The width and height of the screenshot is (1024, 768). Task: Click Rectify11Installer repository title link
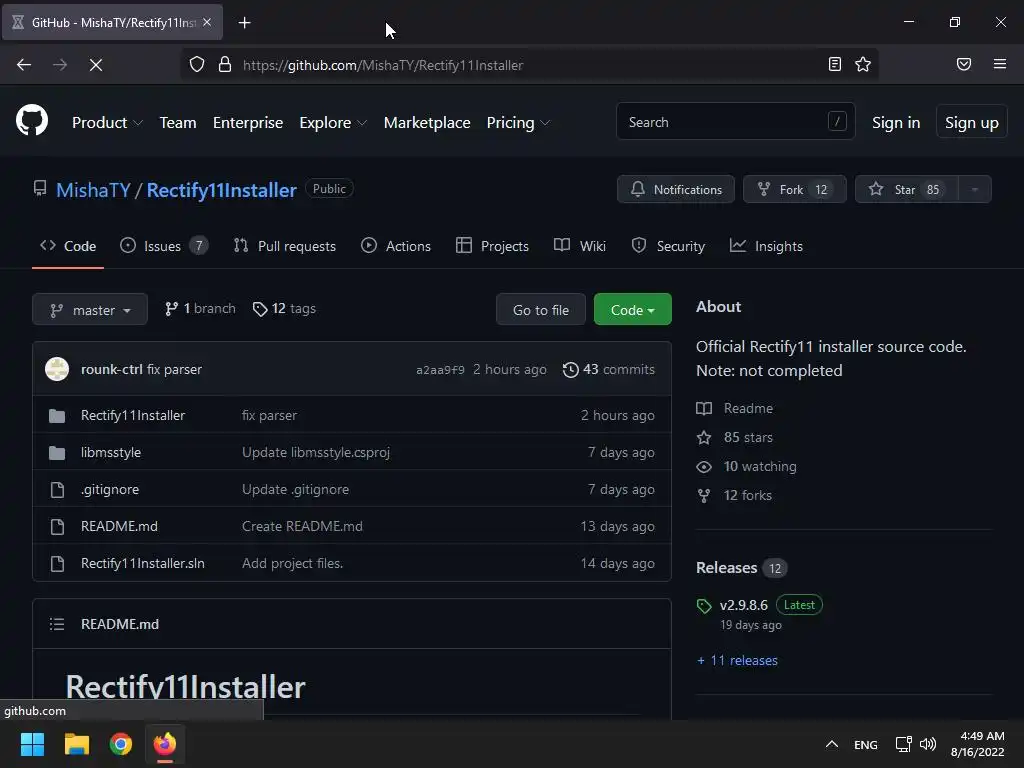221,190
